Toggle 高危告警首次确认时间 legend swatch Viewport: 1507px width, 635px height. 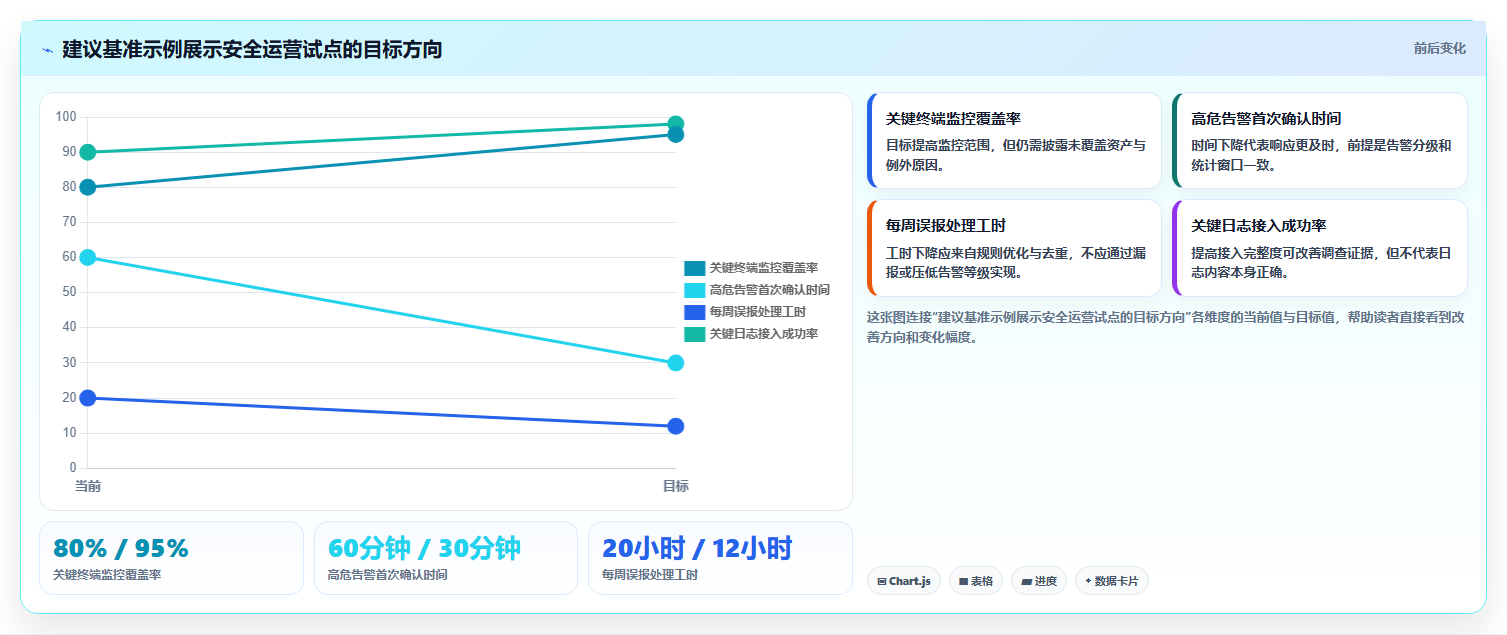(x=695, y=290)
